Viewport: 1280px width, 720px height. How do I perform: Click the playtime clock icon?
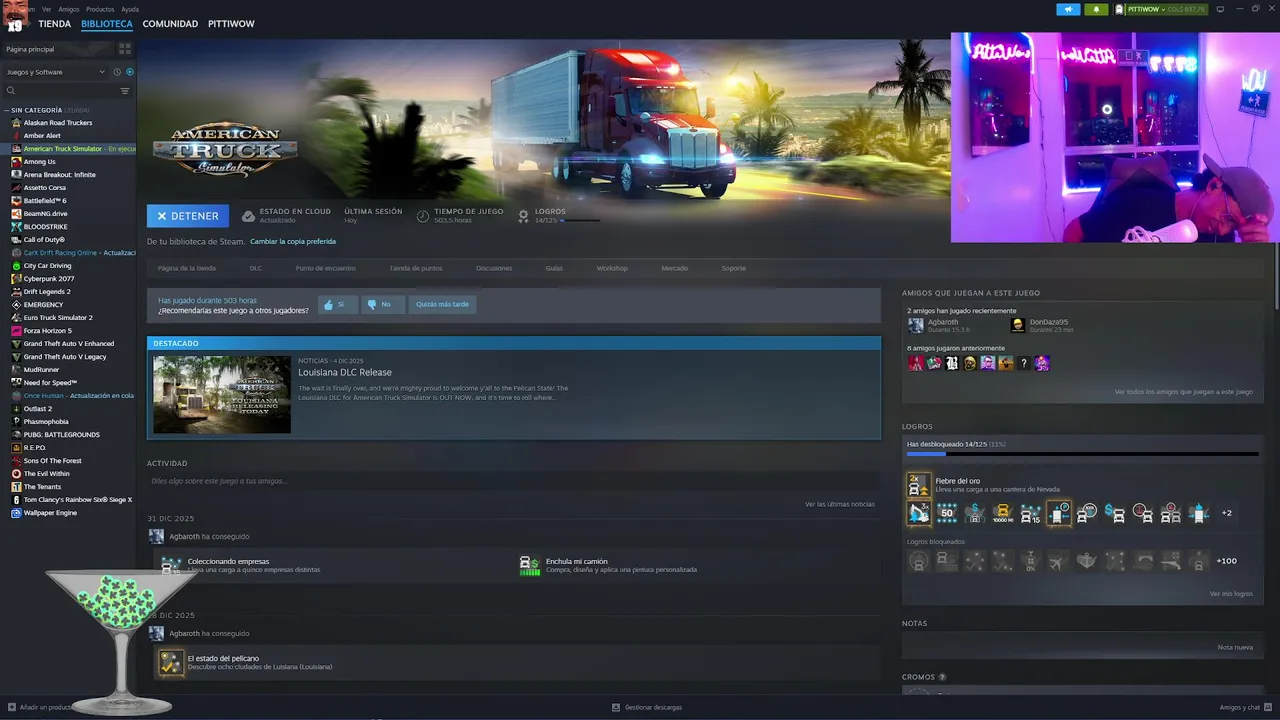(423, 216)
